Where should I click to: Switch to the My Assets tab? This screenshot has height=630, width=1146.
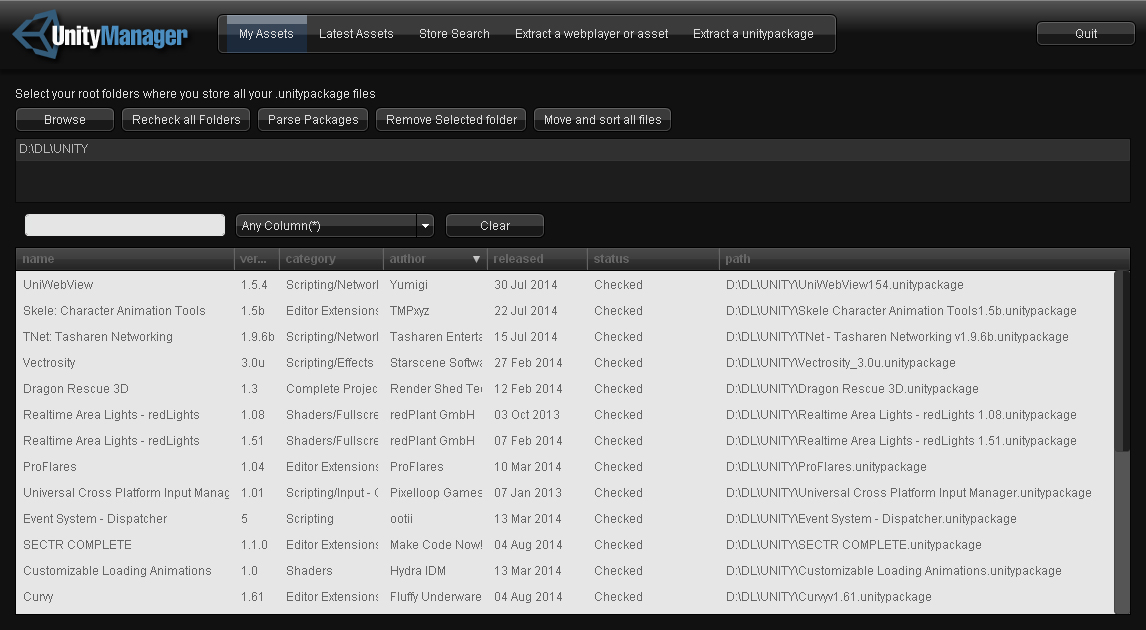(266, 34)
